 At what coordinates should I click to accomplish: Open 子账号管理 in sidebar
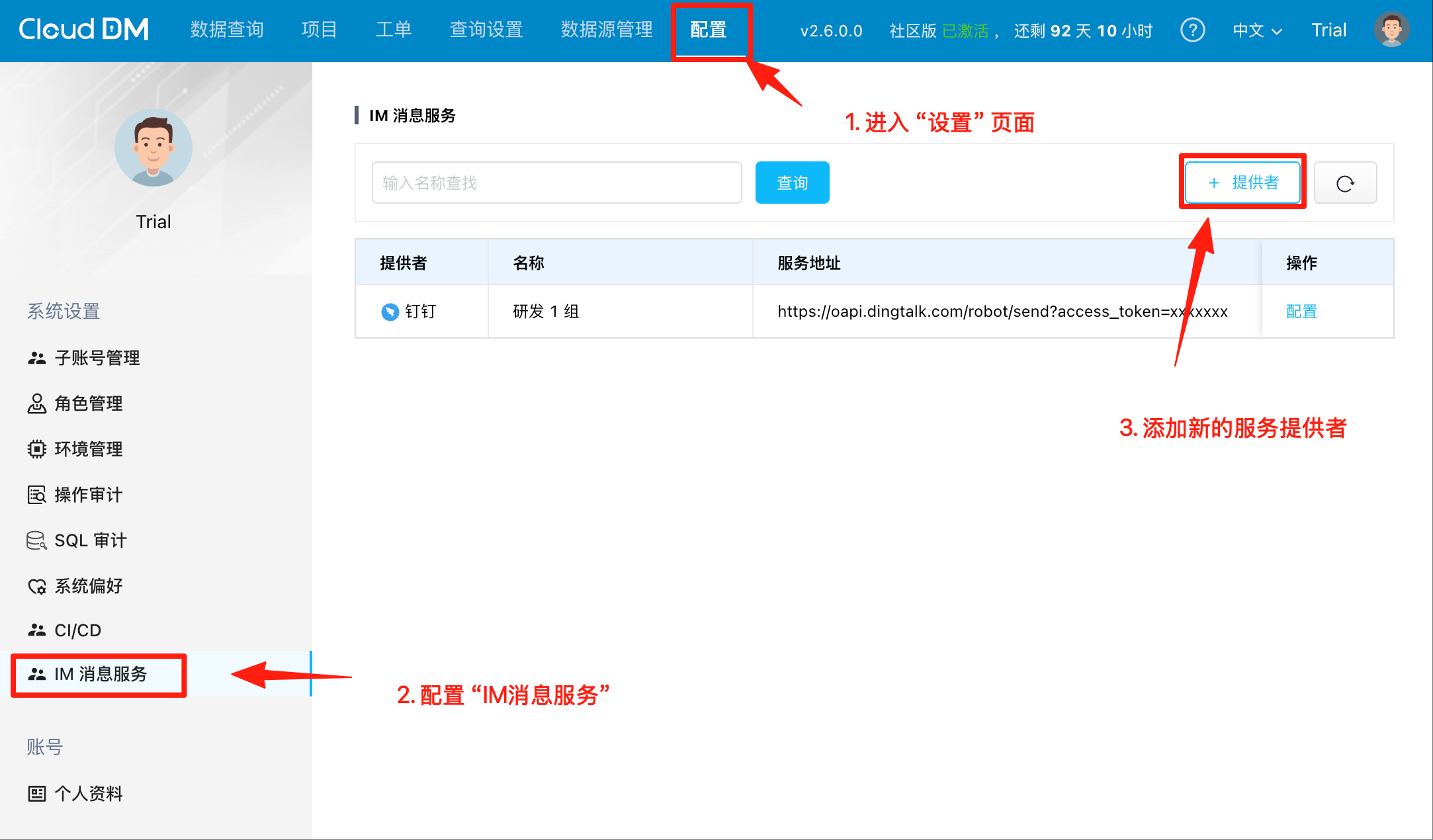[x=97, y=358]
